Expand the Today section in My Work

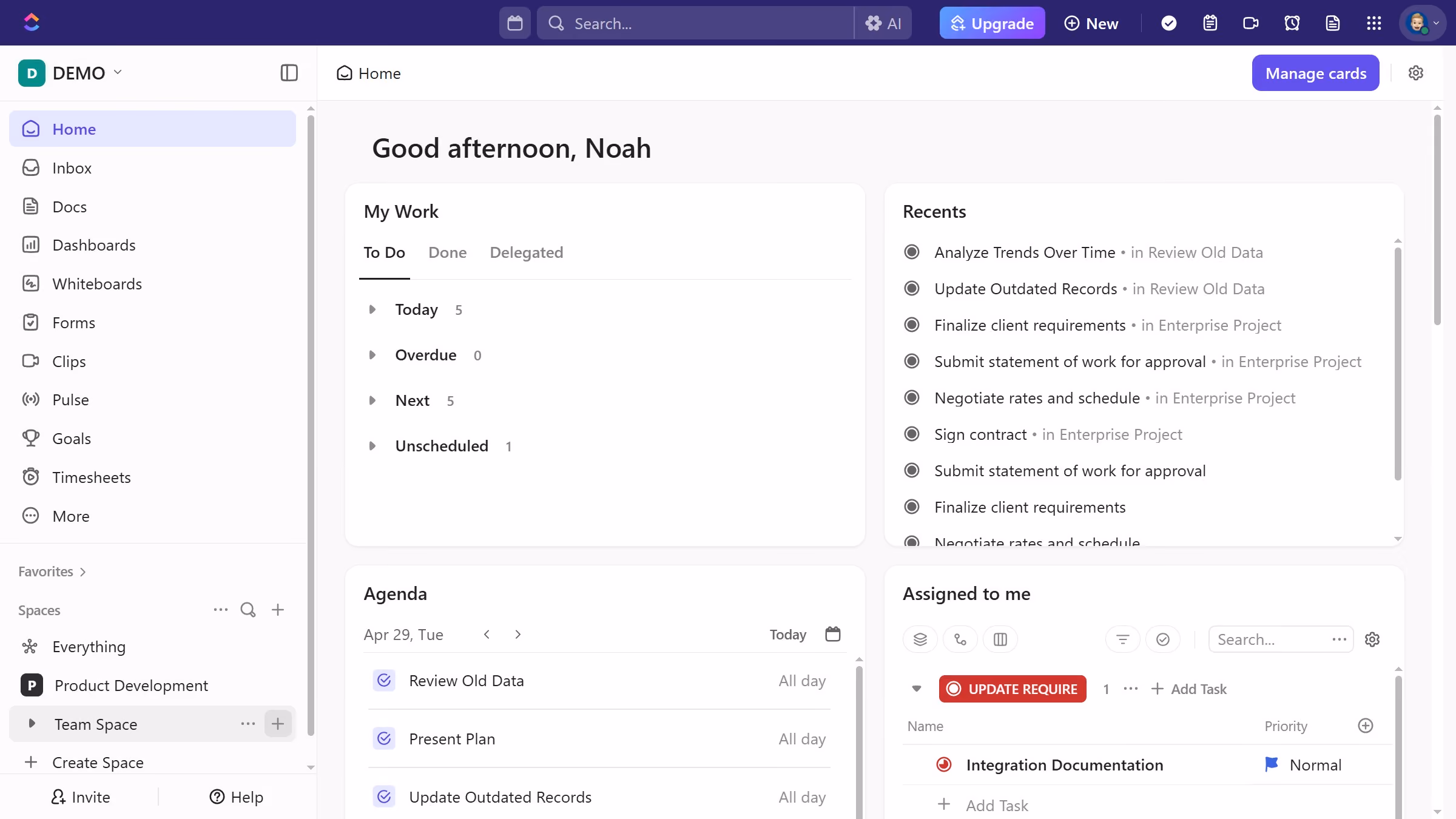[x=372, y=309]
